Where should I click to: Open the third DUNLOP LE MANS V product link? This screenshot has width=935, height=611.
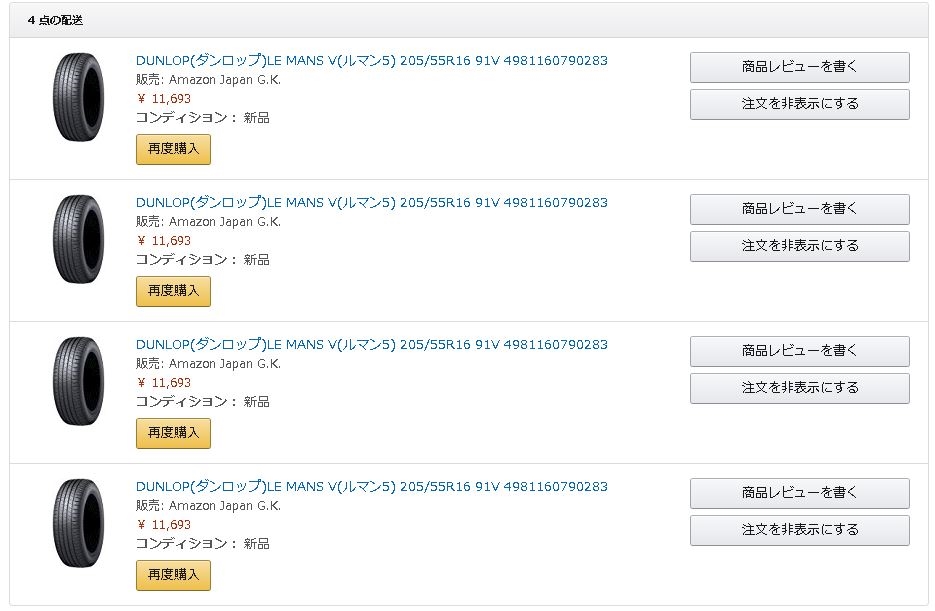[x=371, y=345]
